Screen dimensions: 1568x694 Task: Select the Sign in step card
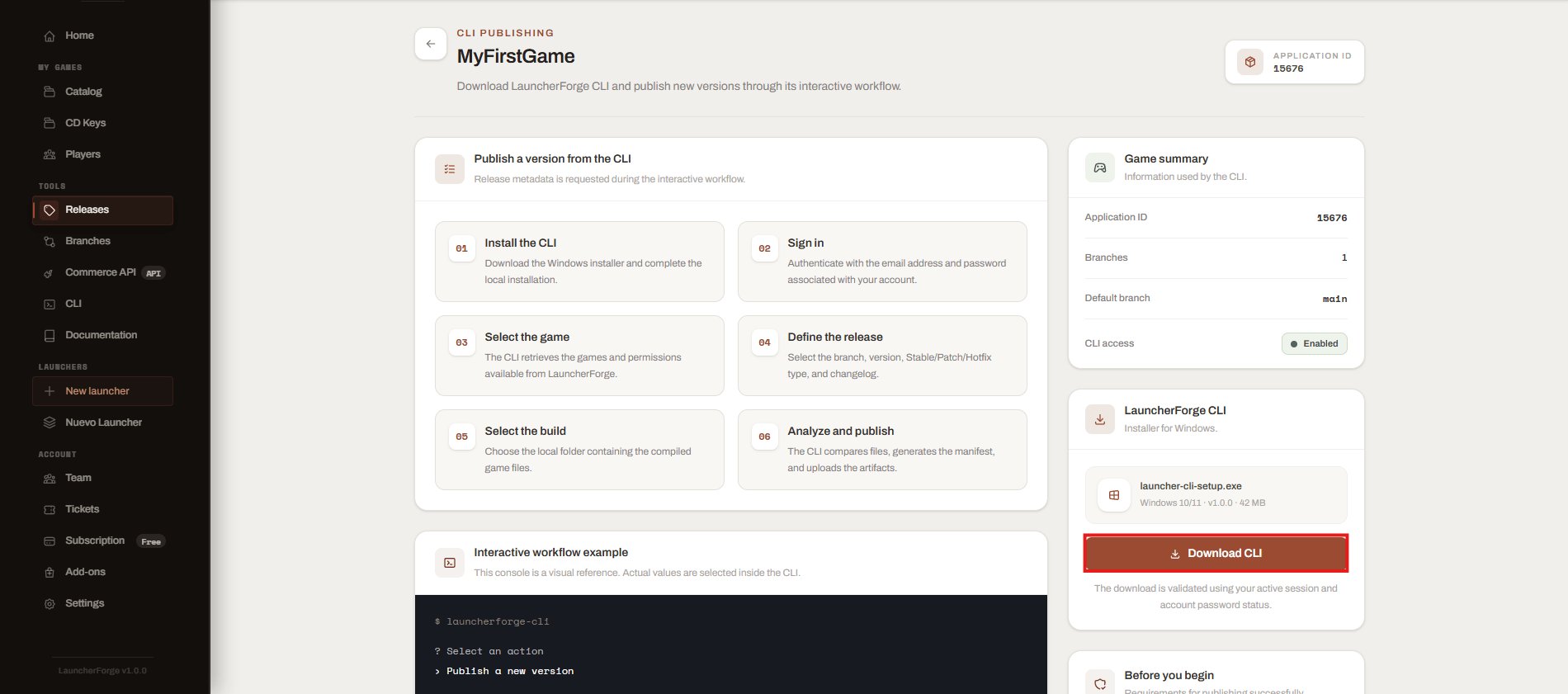[882, 262]
